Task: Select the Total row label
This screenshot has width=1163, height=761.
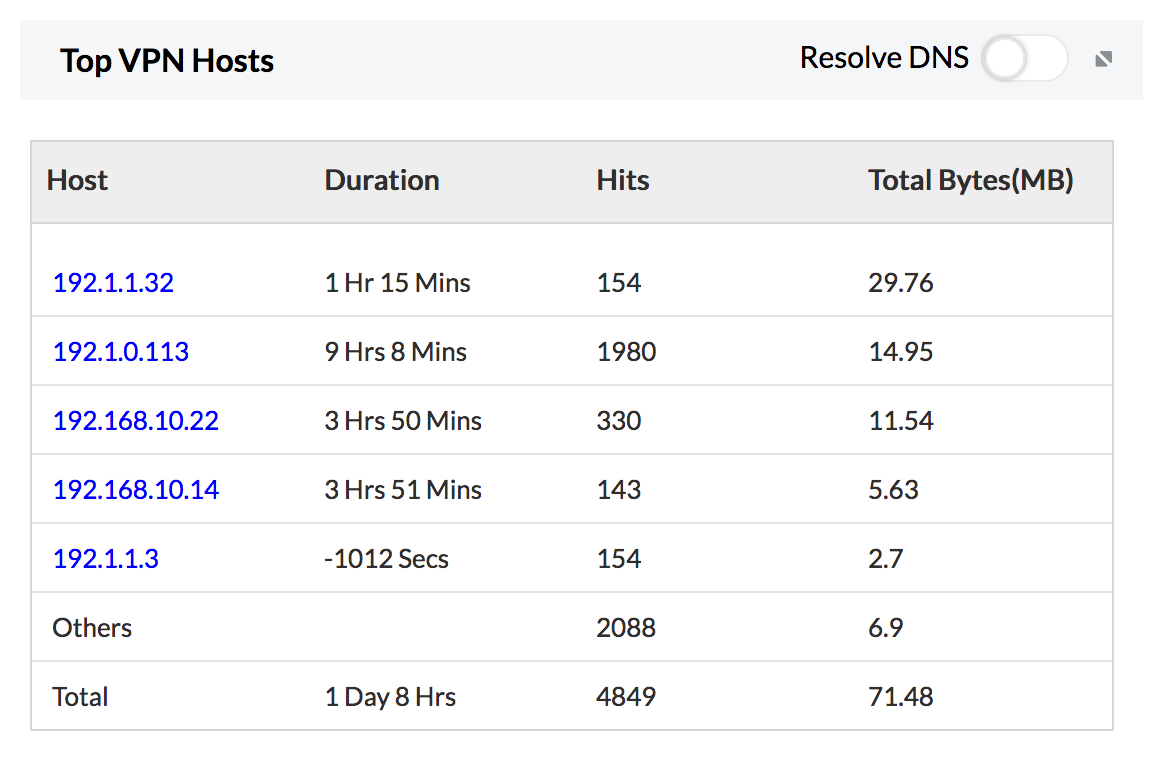Action: [80, 697]
